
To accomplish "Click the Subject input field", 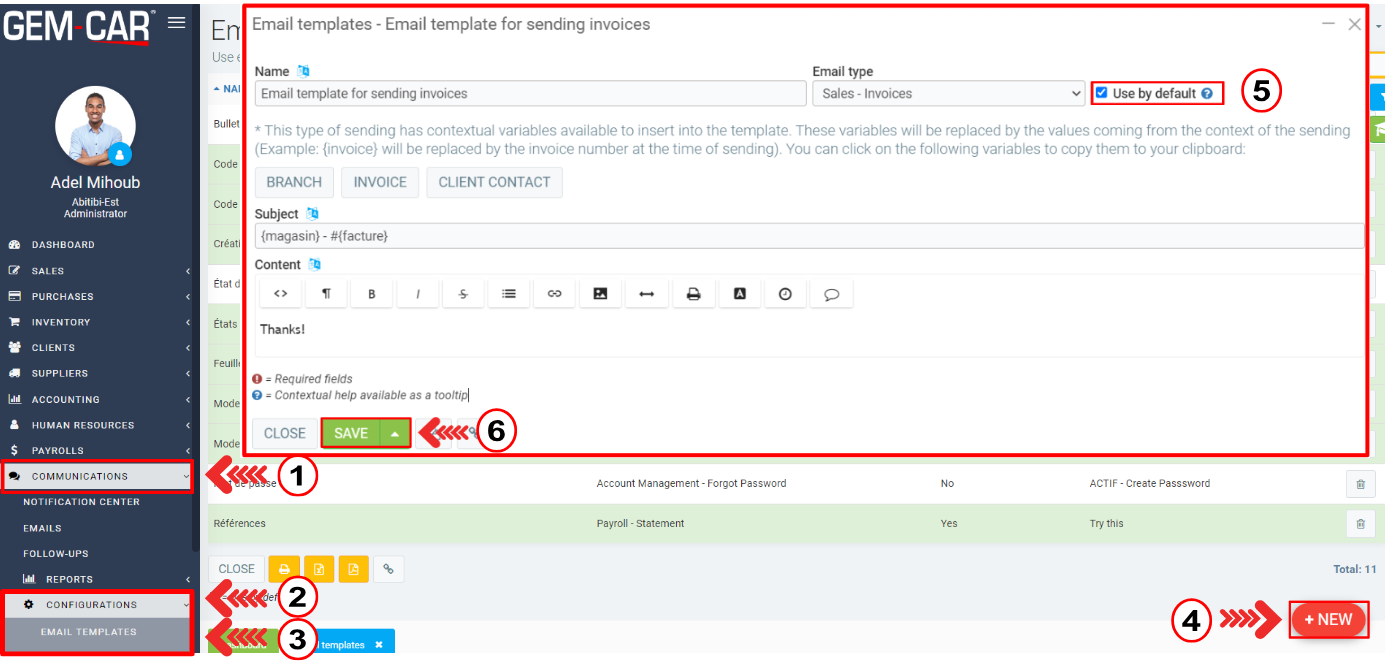I will click(x=808, y=236).
